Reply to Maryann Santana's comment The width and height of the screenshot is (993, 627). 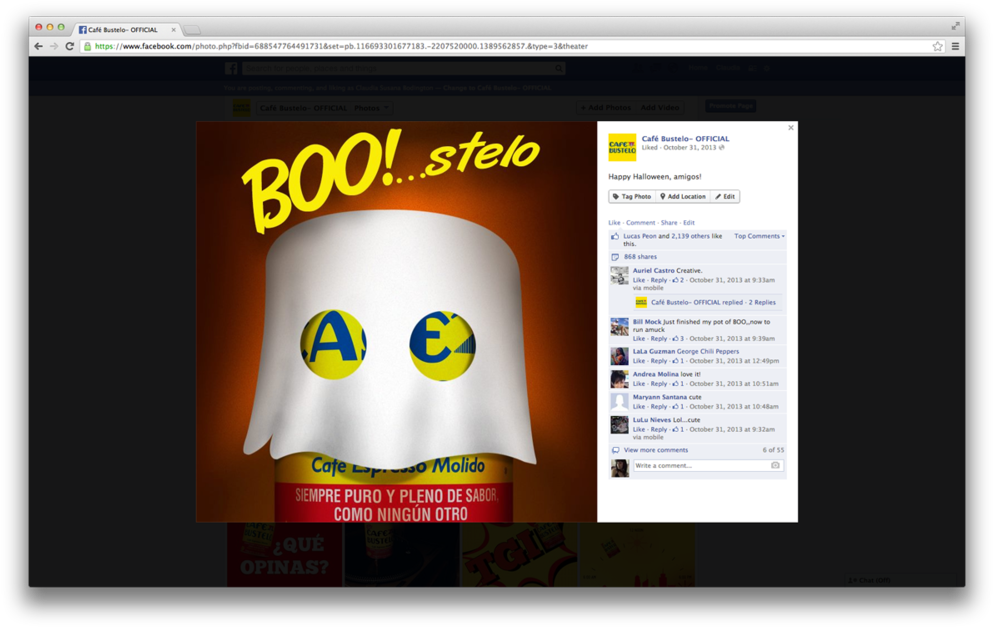coord(659,407)
